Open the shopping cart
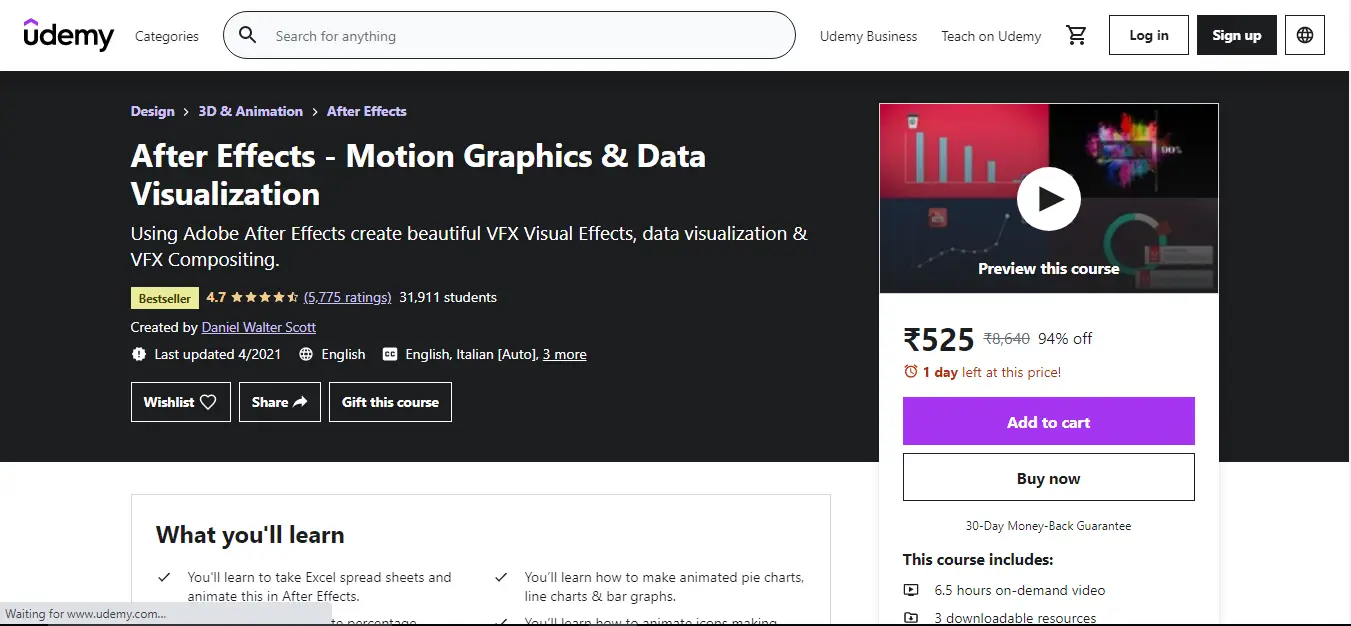This screenshot has width=1351, height=626. click(x=1077, y=34)
